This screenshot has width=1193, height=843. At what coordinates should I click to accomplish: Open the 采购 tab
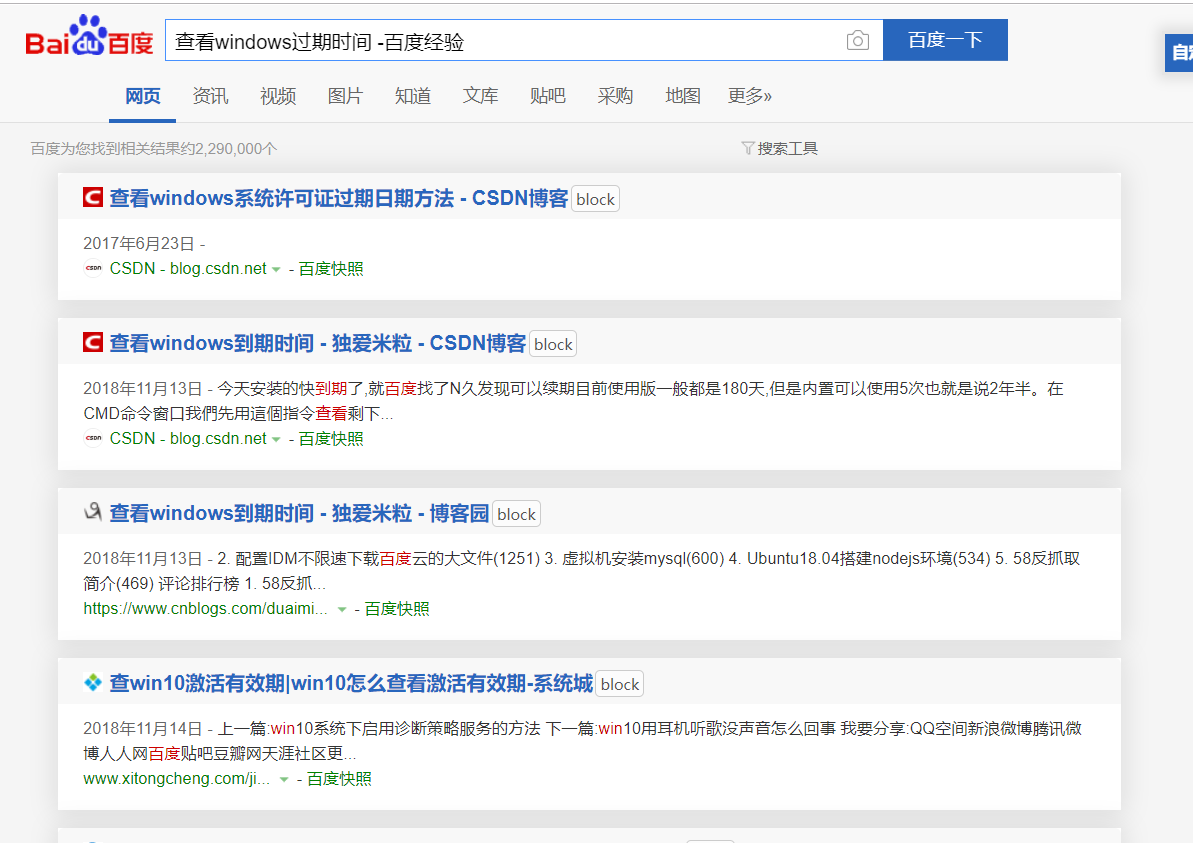[616, 96]
